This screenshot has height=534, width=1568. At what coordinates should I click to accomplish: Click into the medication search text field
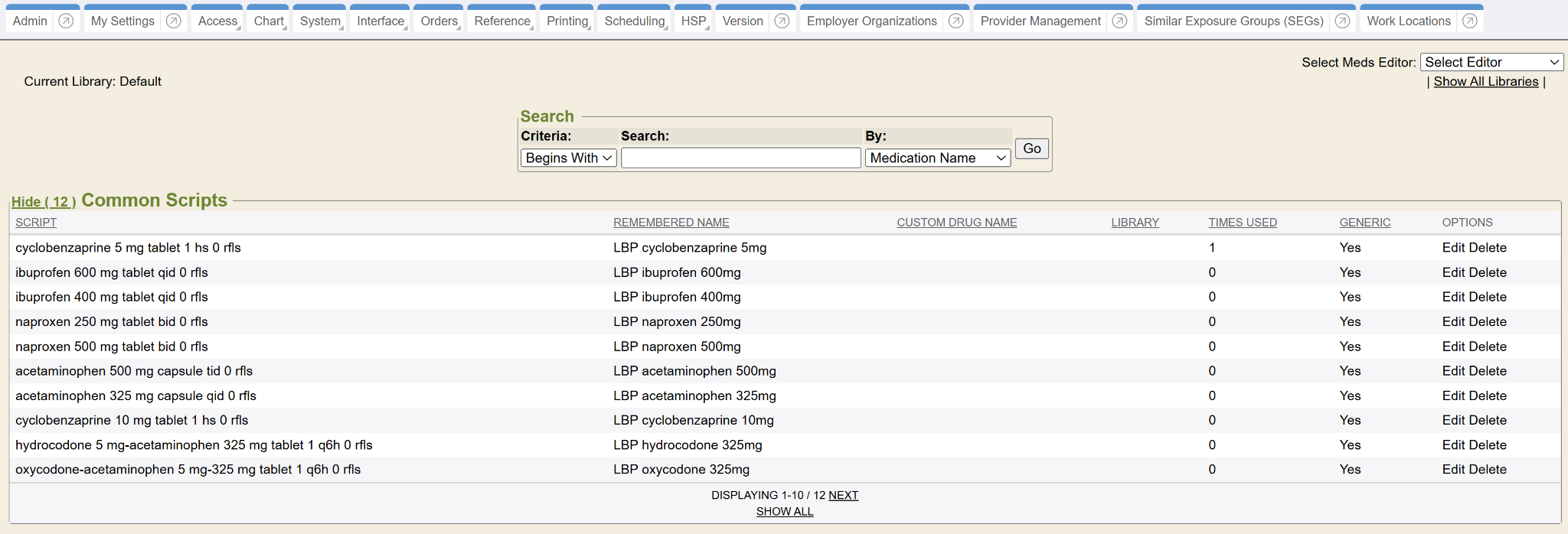(740, 158)
